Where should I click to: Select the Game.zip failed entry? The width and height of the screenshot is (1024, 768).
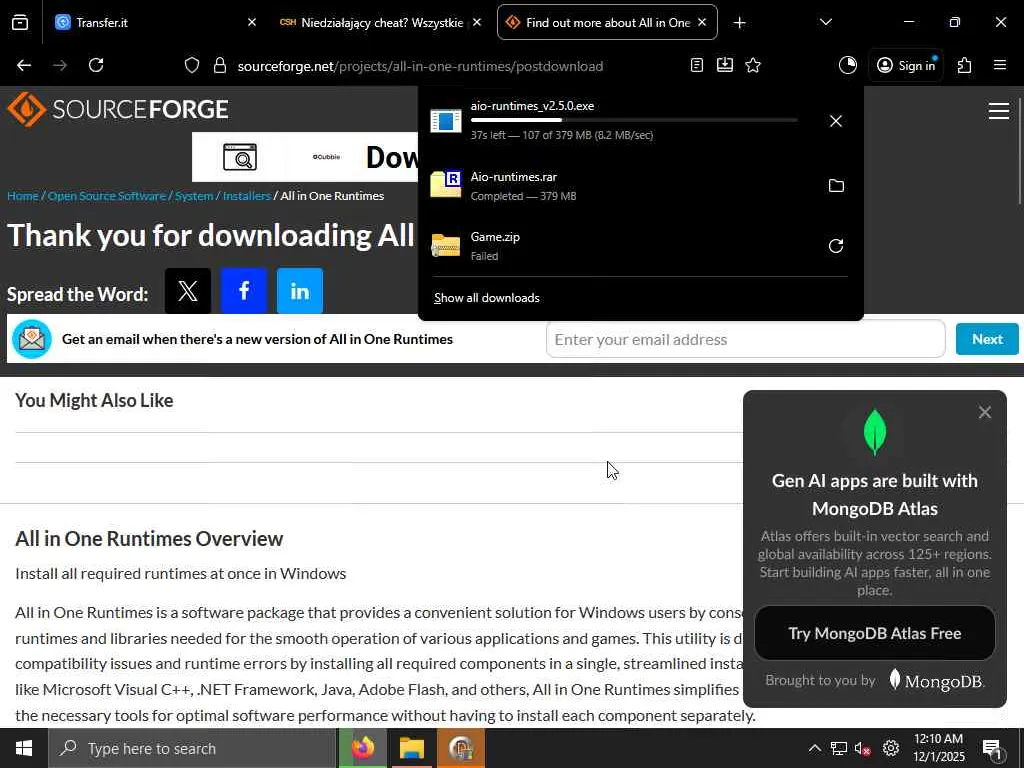[x=620, y=246]
